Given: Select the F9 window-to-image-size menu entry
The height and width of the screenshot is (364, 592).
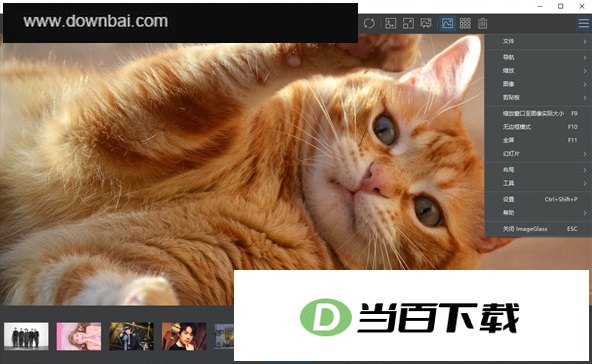Looking at the screenshot, I should click(538, 113).
